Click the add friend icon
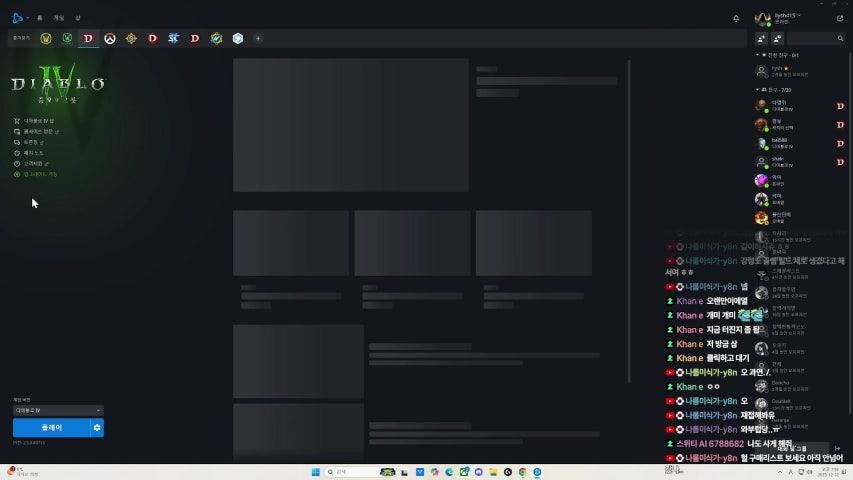The height and width of the screenshot is (480, 853). tap(762, 38)
